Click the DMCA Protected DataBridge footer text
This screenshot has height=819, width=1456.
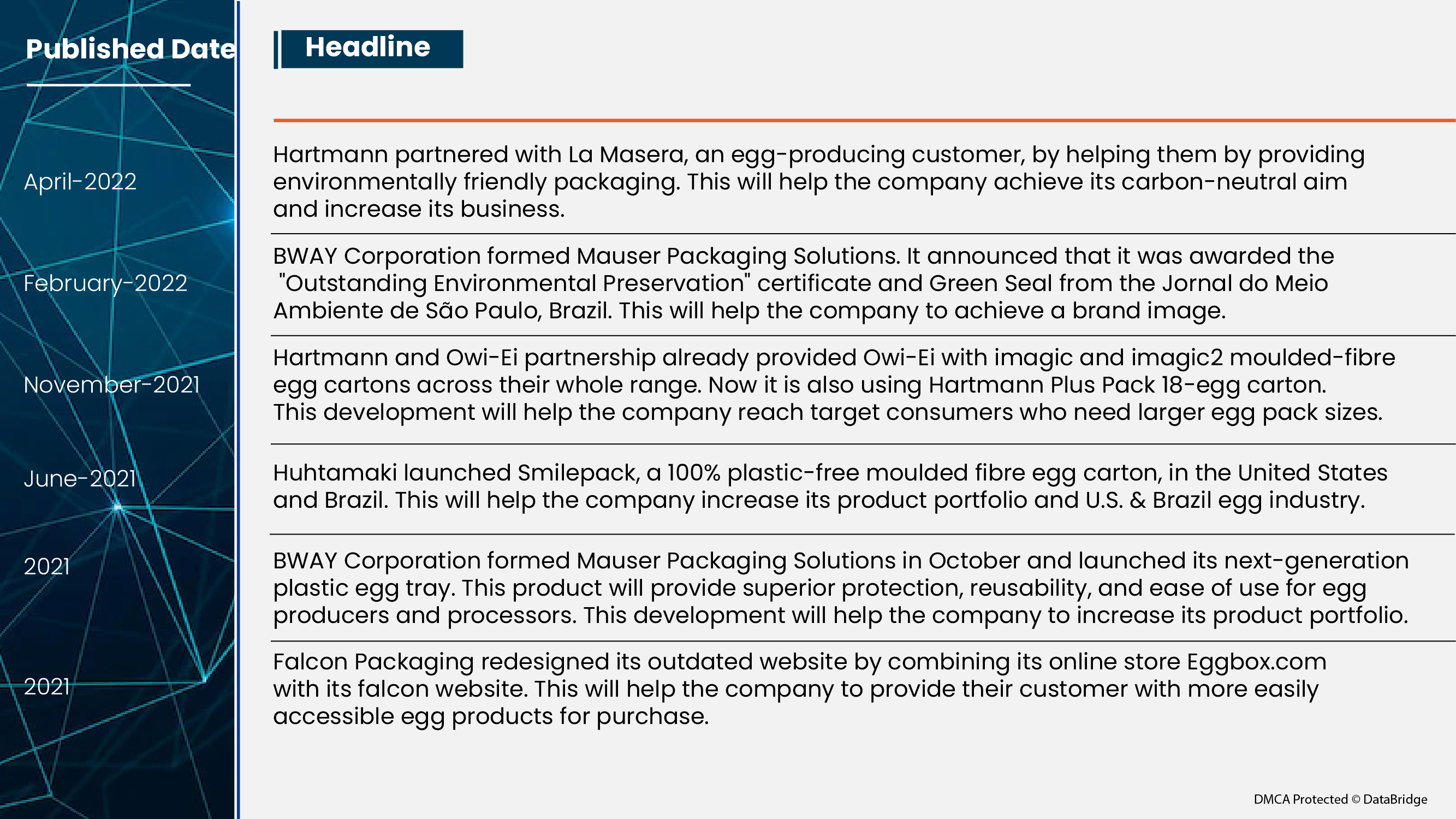pos(1340,799)
